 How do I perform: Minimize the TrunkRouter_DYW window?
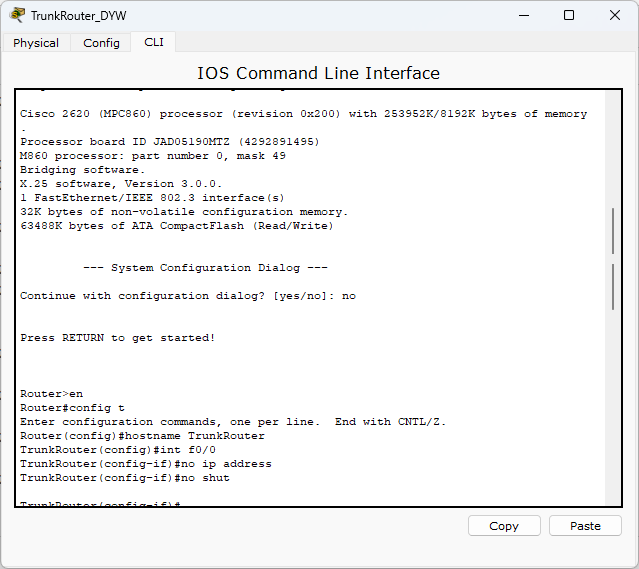pyautogui.click(x=524, y=15)
